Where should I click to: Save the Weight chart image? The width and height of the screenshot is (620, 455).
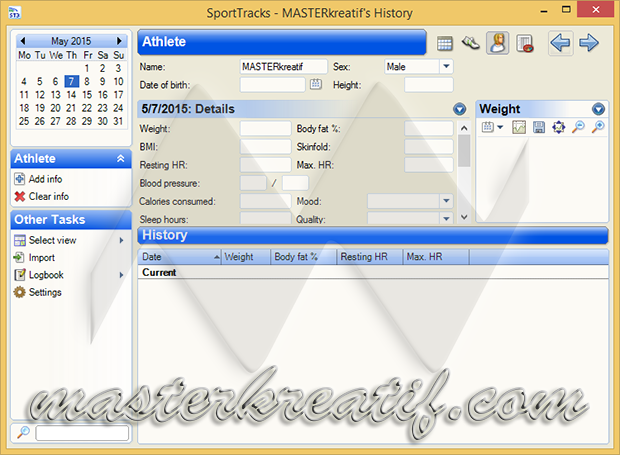pos(539,127)
